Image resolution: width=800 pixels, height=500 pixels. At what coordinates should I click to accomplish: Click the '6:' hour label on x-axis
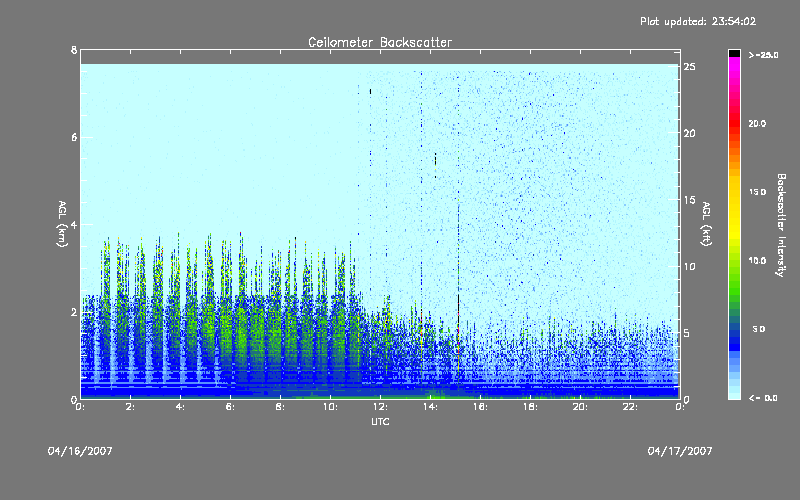231,407
